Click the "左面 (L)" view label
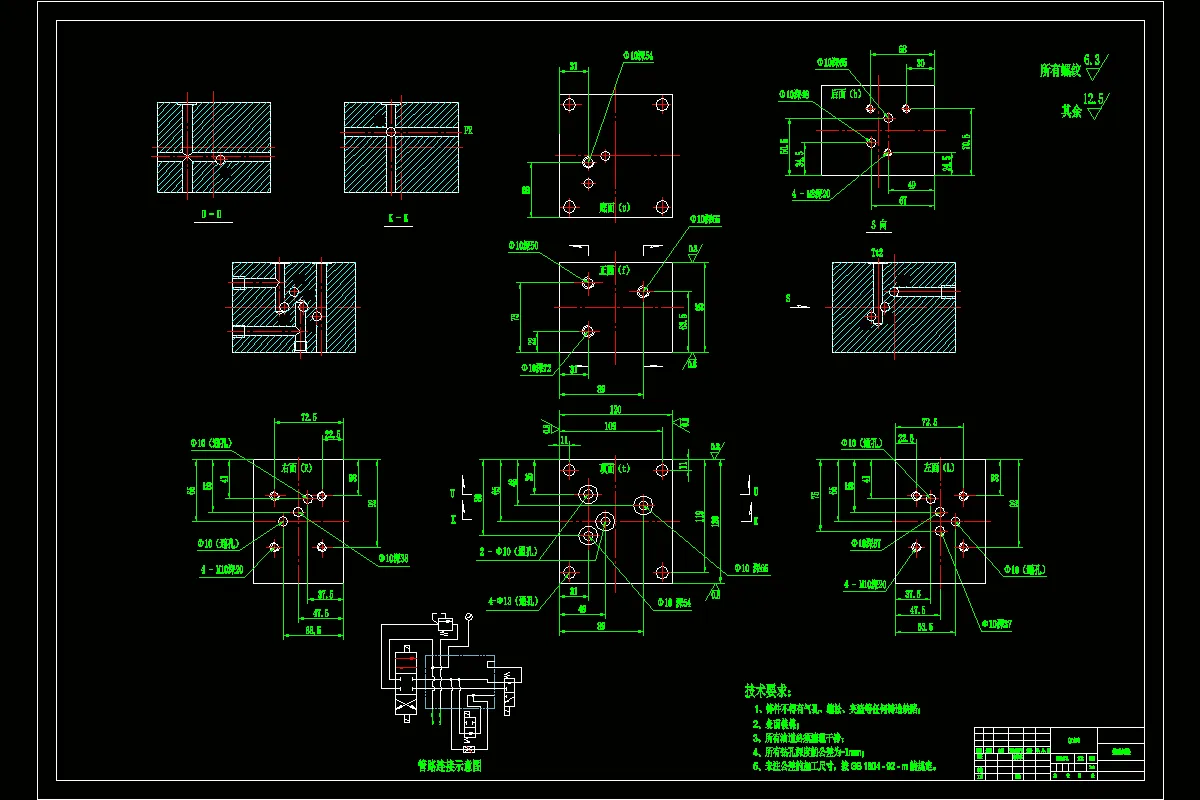The image size is (1200, 800). click(x=939, y=467)
